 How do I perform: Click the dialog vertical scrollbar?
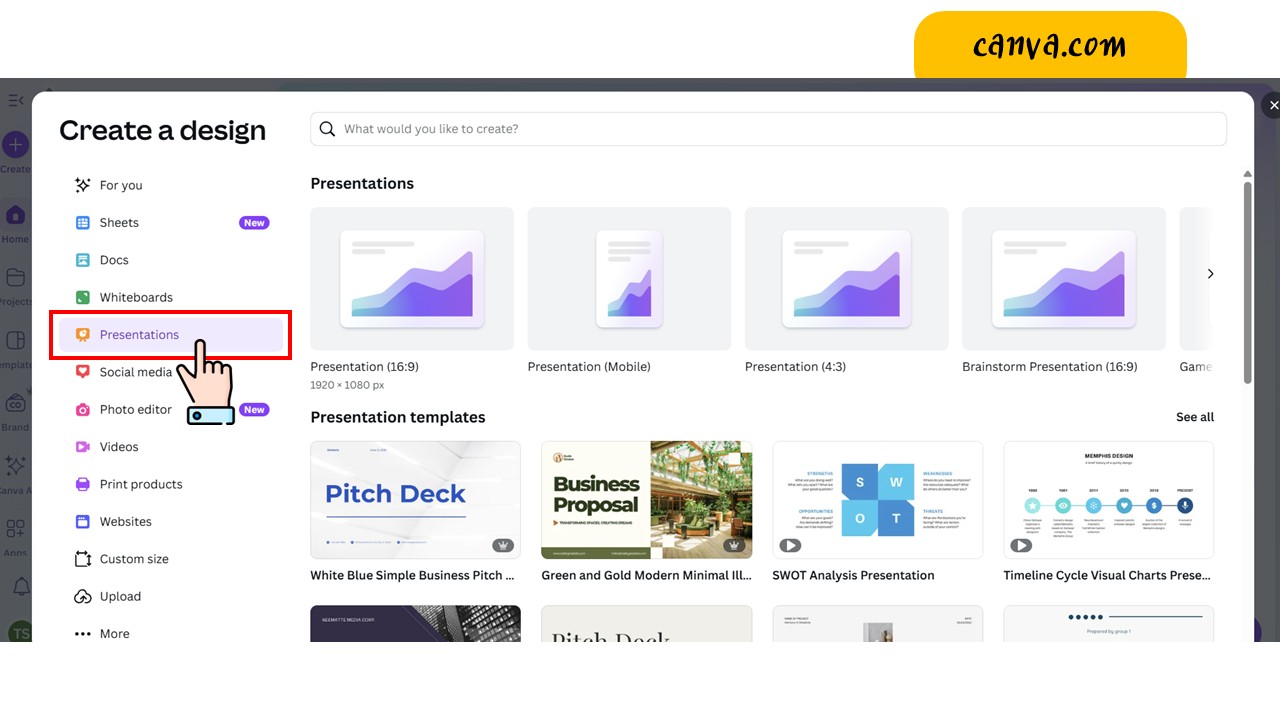click(1247, 281)
